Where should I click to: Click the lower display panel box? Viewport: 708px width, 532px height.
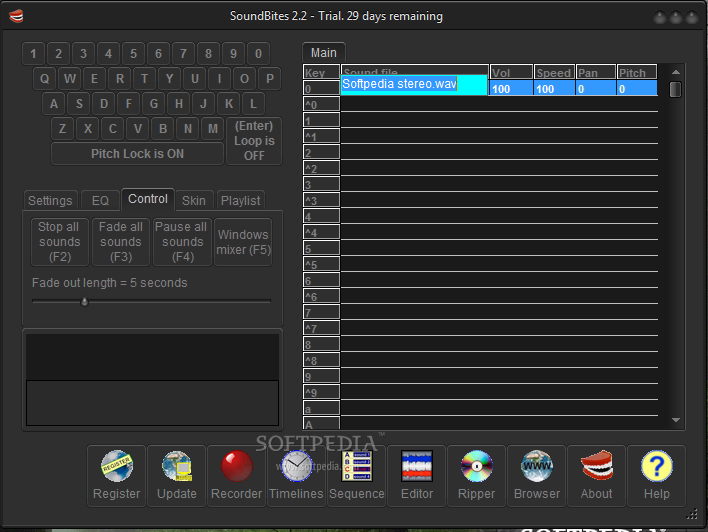[x=153, y=403]
